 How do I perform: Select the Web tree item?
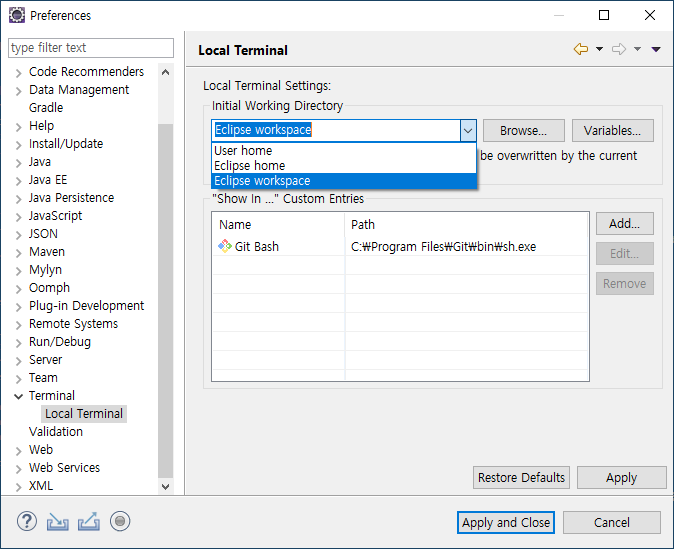tap(41, 449)
